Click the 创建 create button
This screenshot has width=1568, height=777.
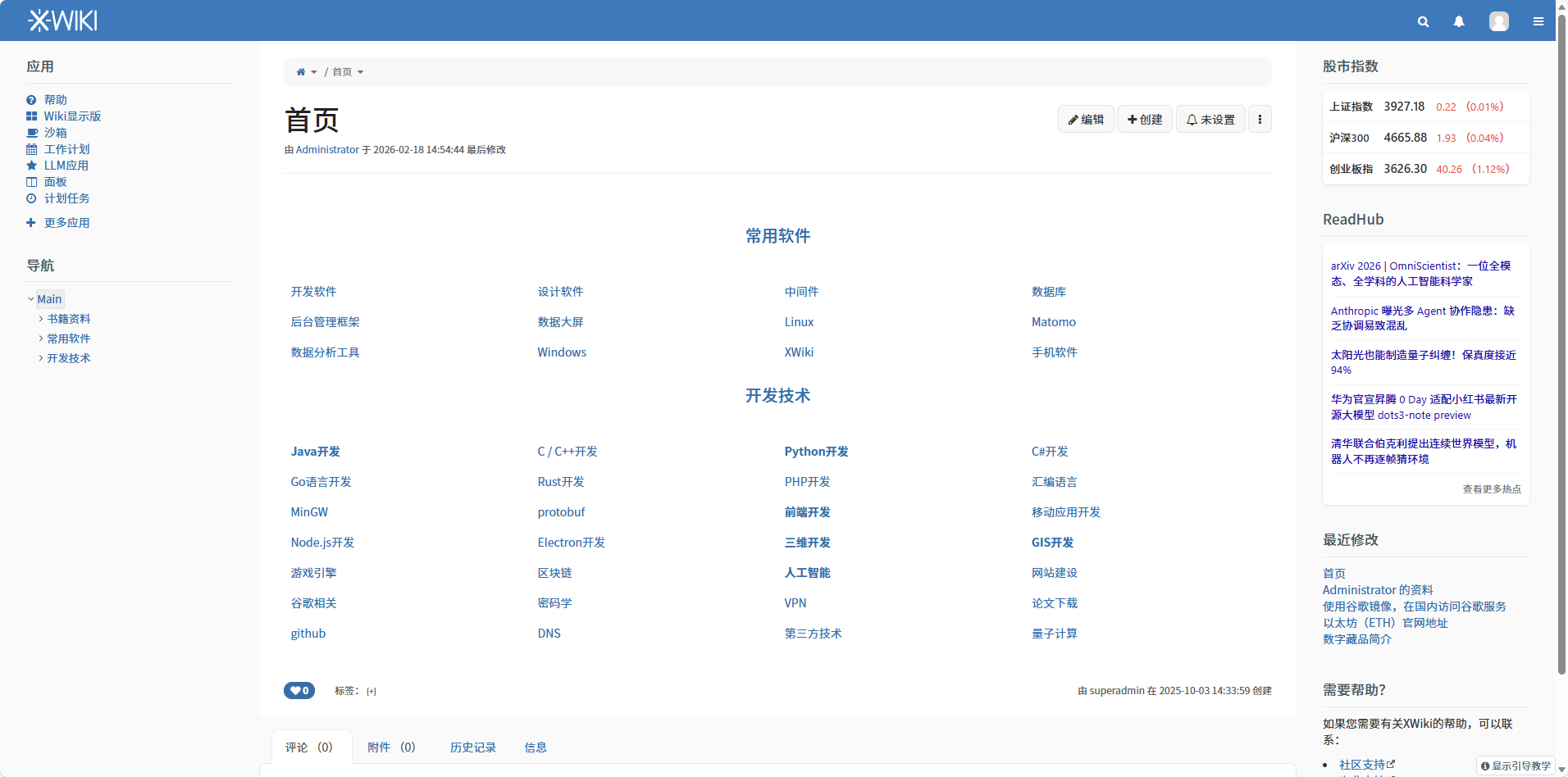click(1145, 120)
